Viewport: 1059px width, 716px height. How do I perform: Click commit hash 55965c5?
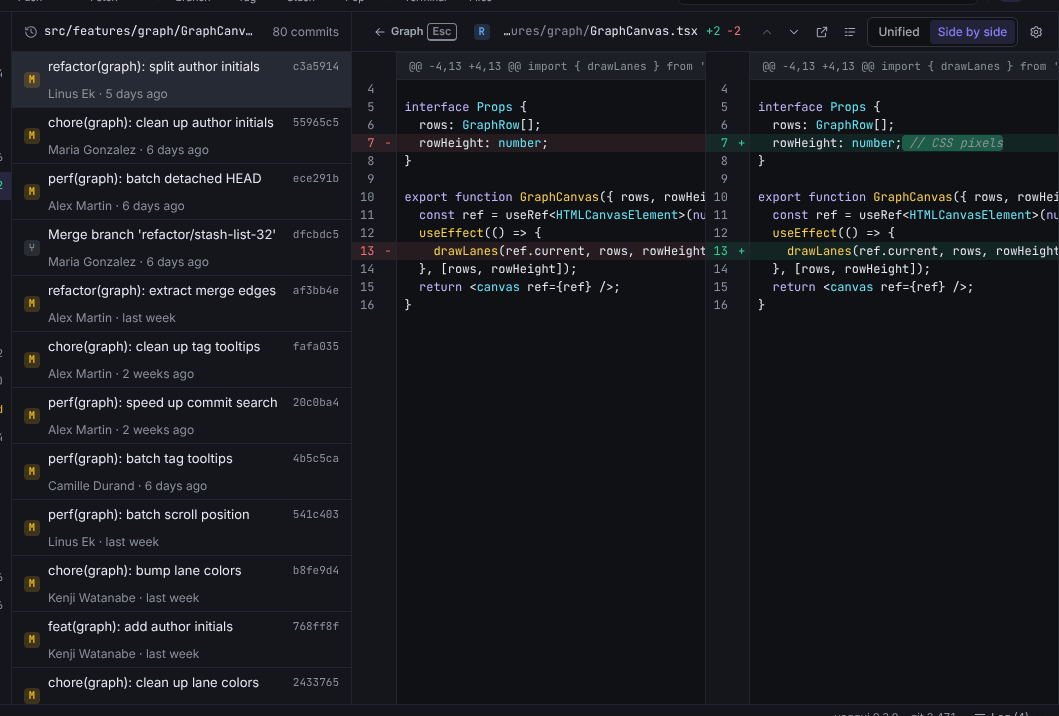315,122
